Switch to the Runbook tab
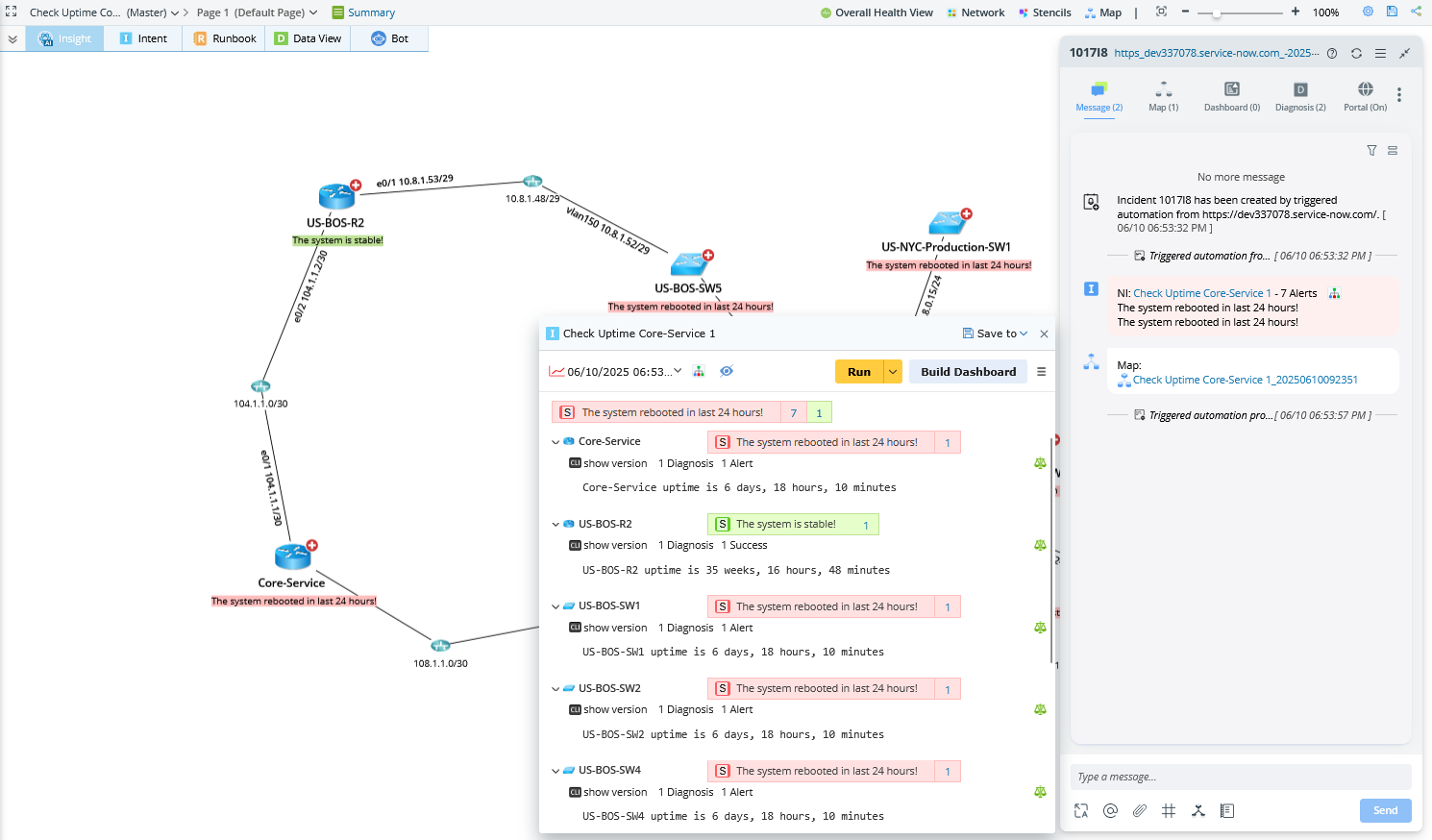 [x=225, y=38]
